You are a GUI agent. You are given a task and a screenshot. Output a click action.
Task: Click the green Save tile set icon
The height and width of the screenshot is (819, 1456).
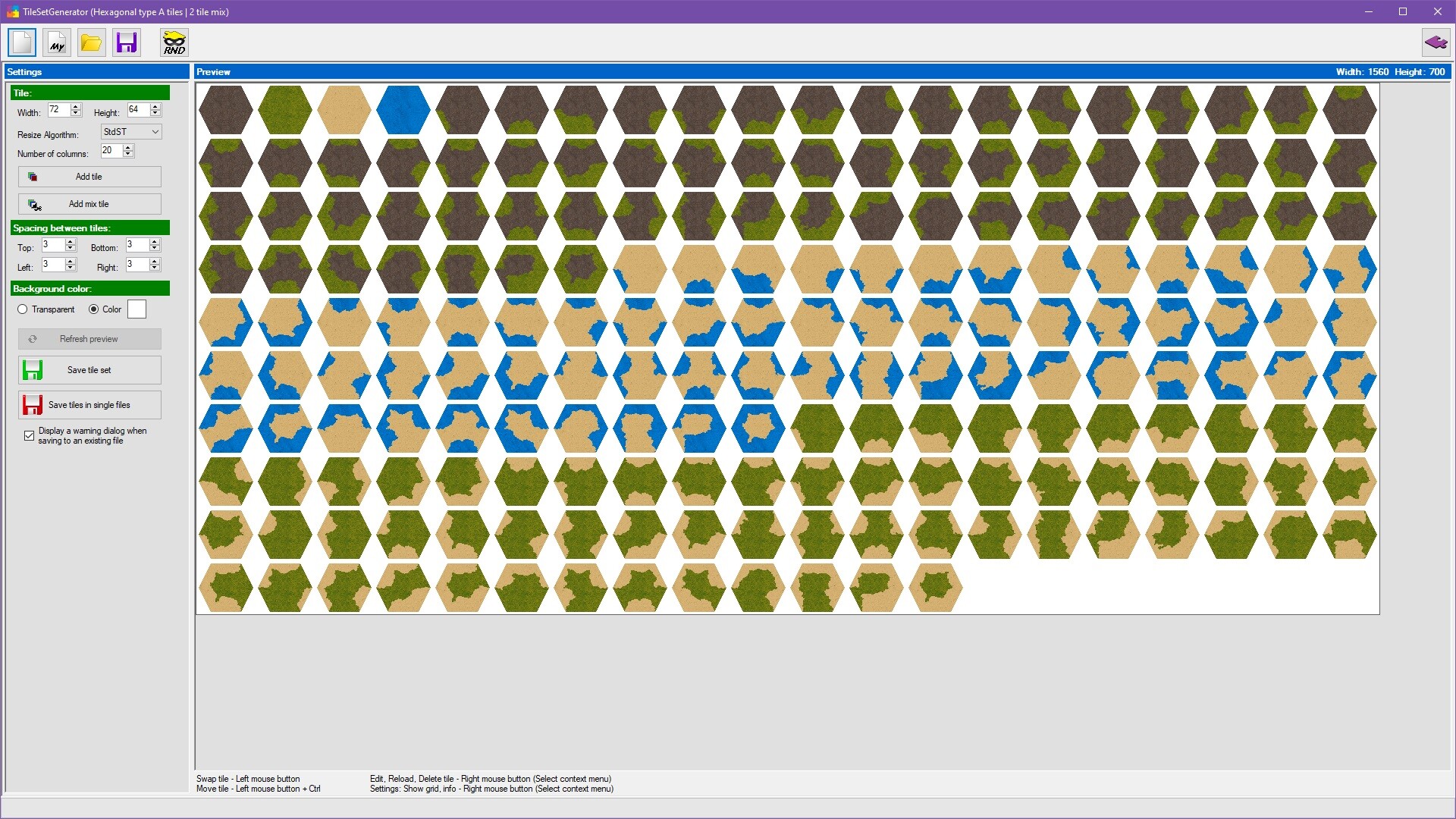(x=33, y=370)
